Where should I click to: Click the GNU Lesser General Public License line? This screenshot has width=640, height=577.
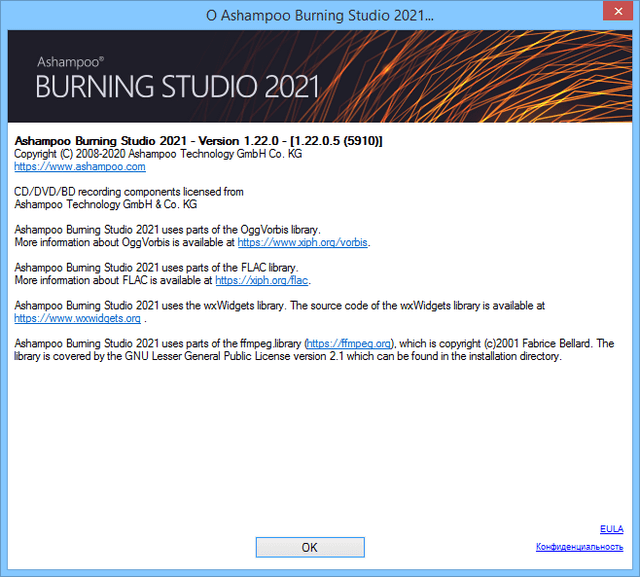[x=288, y=356]
